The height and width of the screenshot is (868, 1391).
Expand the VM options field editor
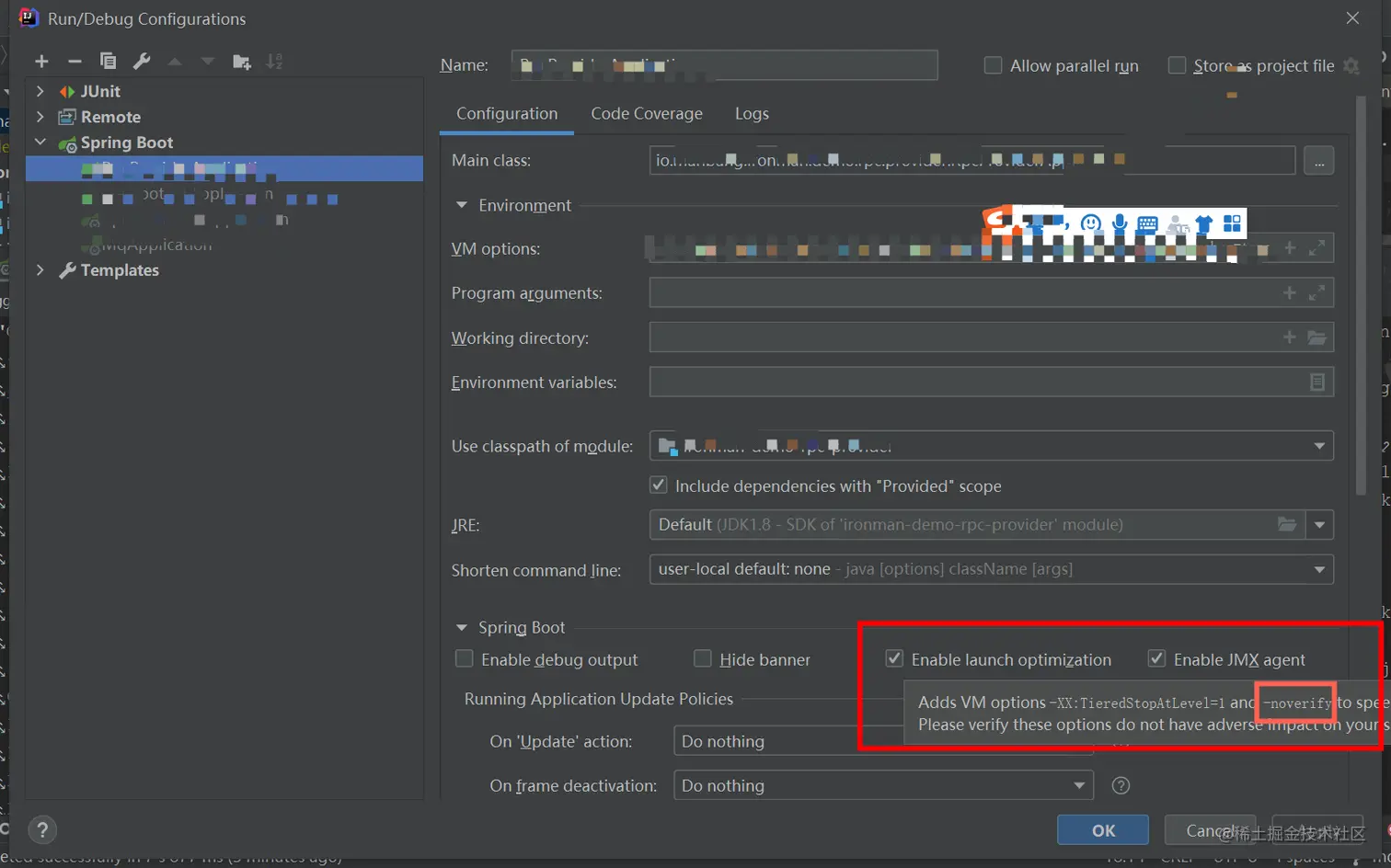pyautogui.click(x=1317, y=248)
